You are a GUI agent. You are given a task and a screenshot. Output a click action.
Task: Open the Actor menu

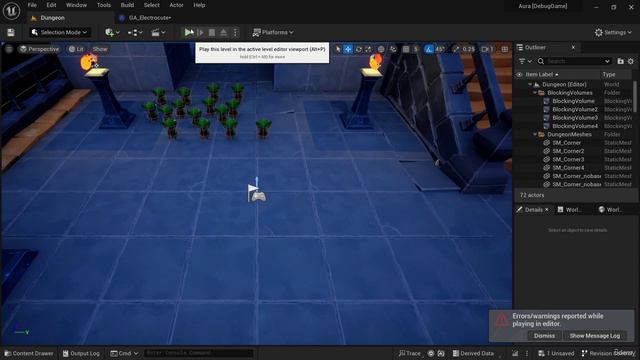click(x=176, y=5)
